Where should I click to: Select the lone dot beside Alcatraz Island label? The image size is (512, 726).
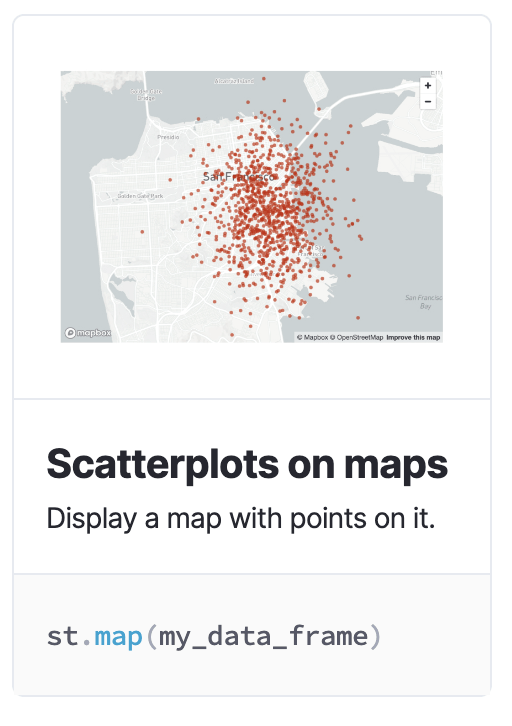click(x=264, y=79)
